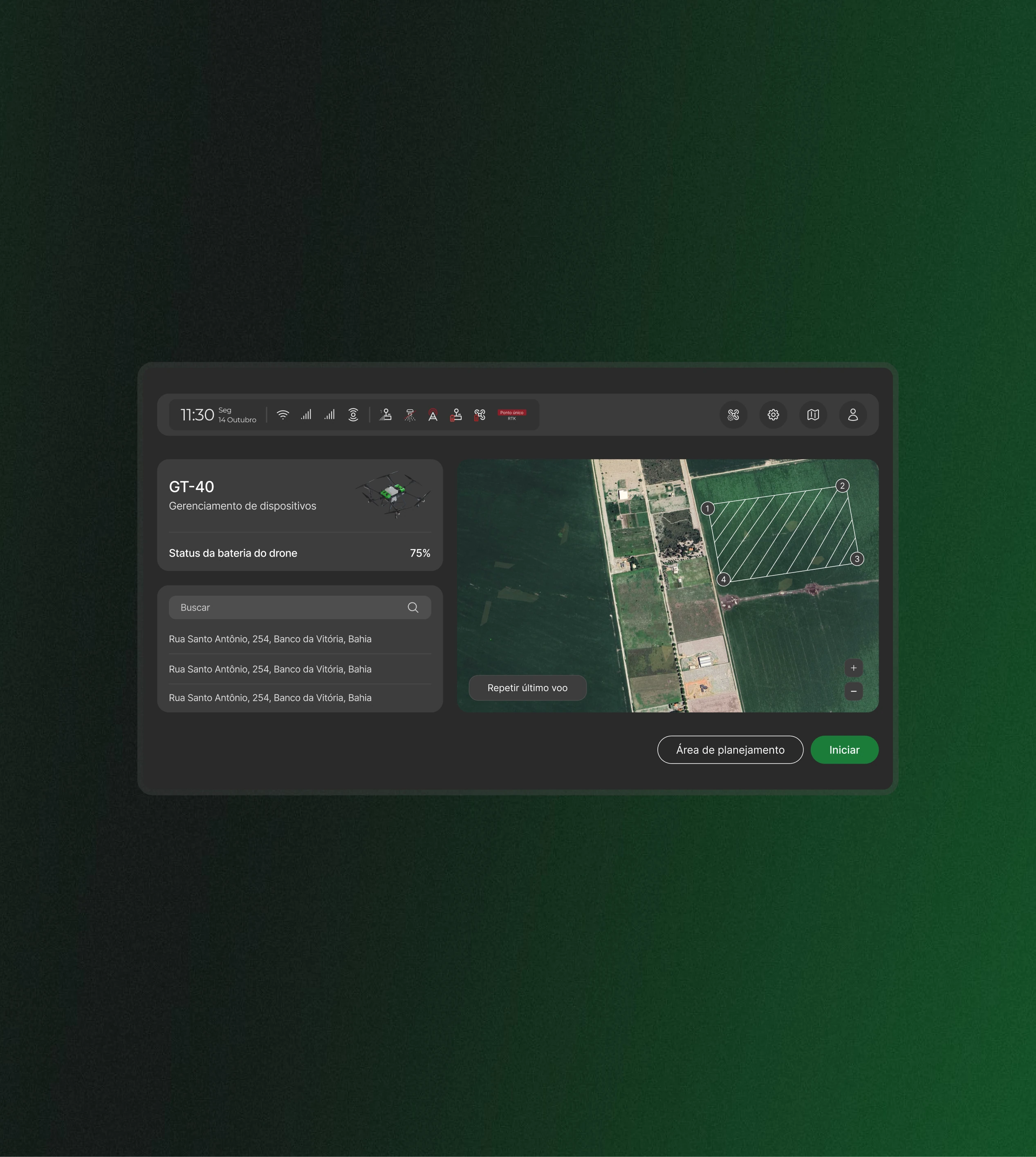Click the first cellular signal bars icon
Image resolution: width=1036 pixels, height=1157 pixels.
click(306, 415)
